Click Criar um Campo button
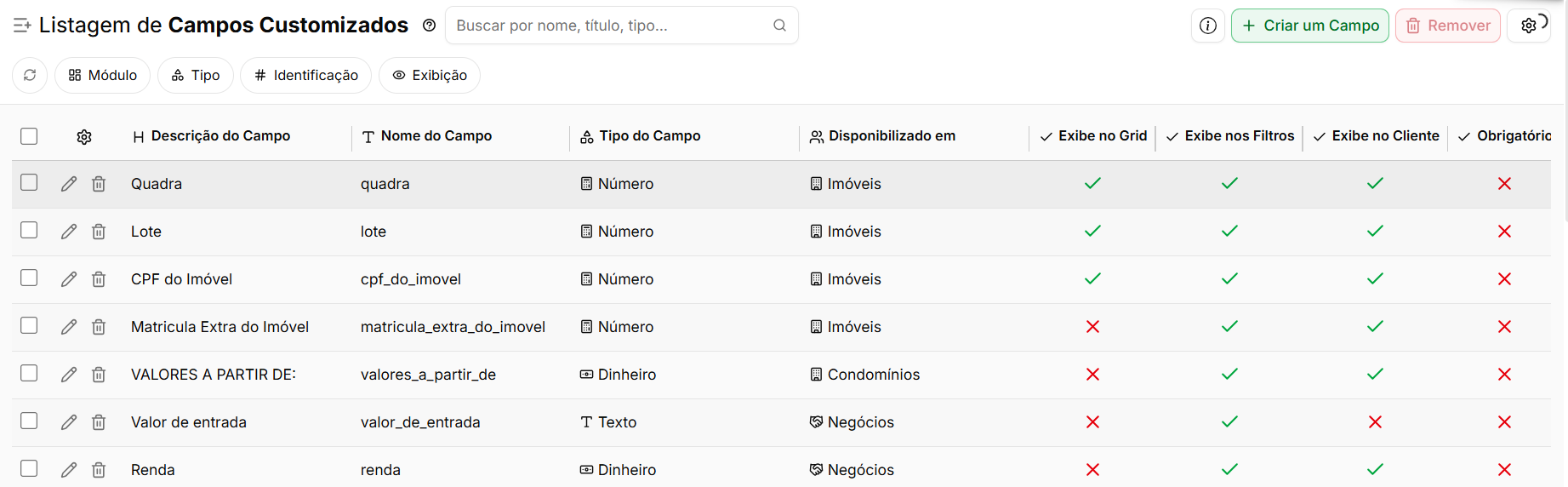The height and width of the screenshot is (487, 1568). tap(1310, 26)
